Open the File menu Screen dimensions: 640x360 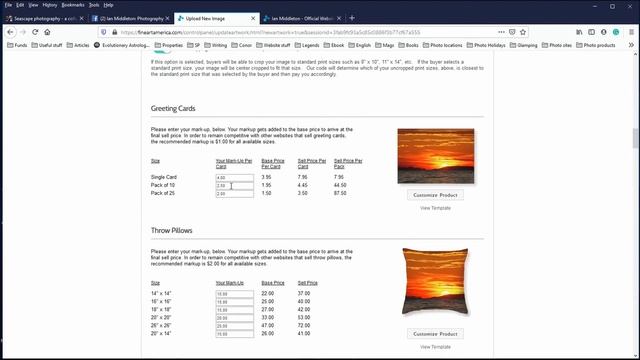click(8, 5)
